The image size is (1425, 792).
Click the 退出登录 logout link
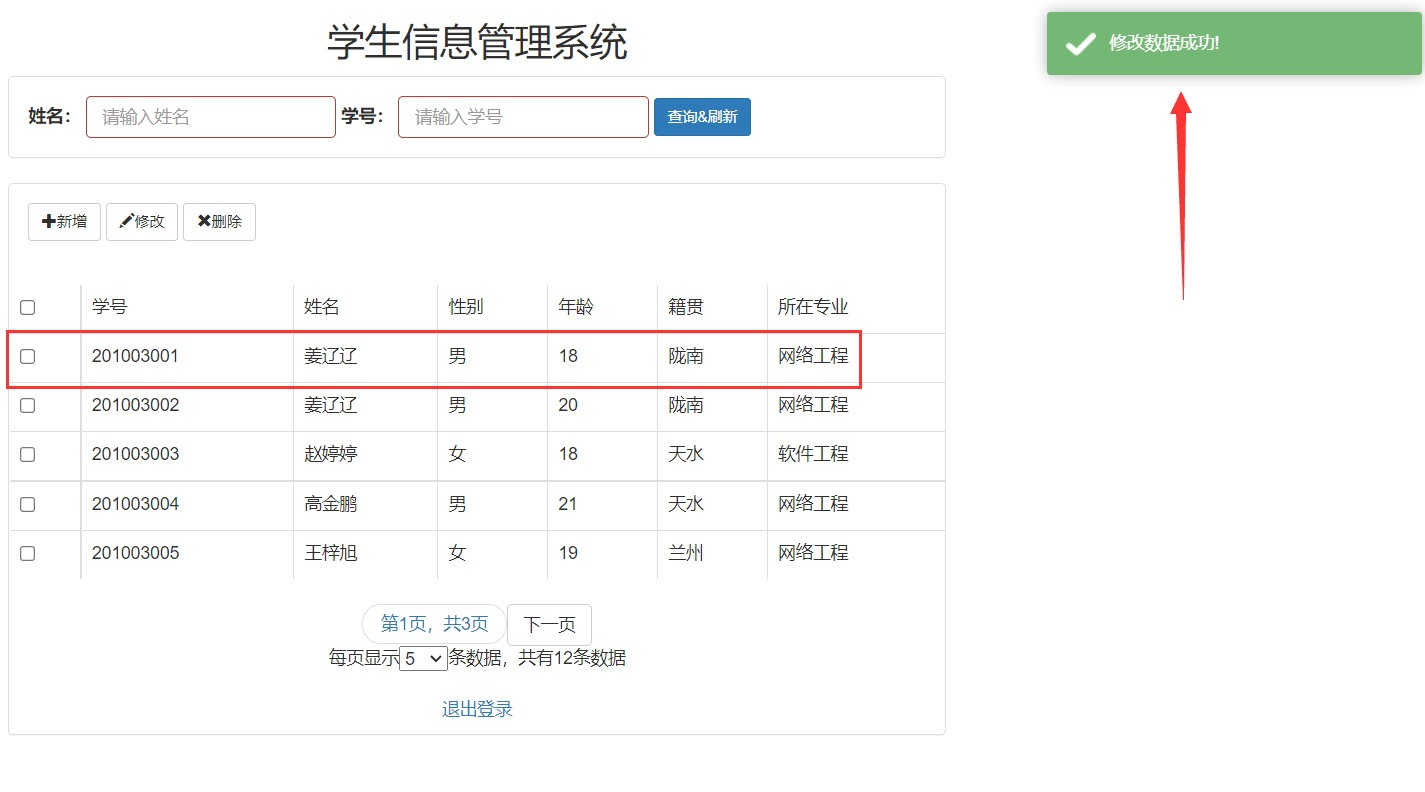(477, 709)
